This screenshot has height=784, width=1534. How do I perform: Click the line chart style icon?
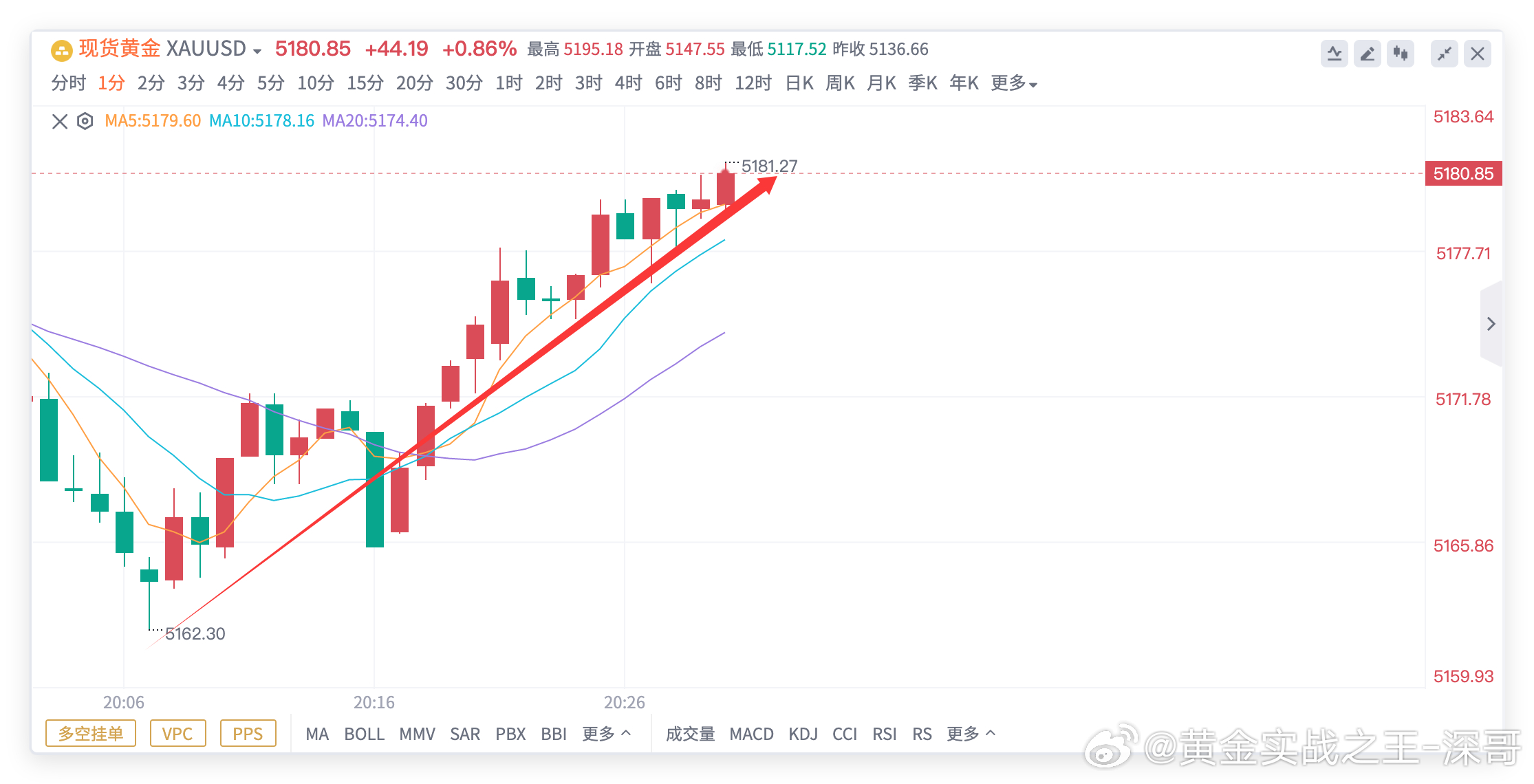click(1335, 53)
